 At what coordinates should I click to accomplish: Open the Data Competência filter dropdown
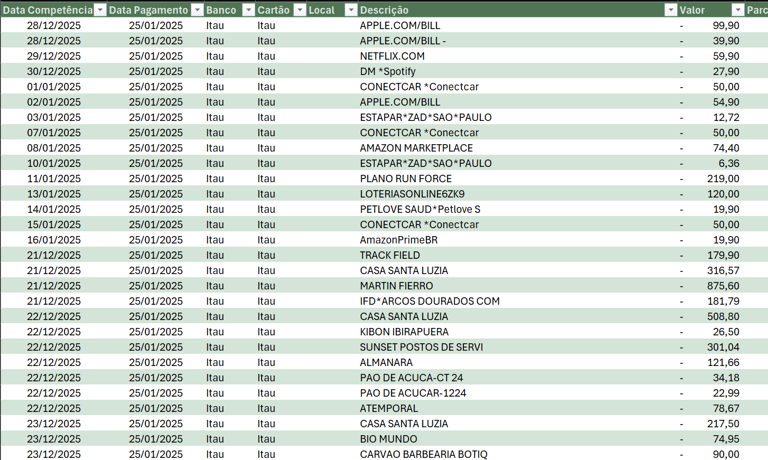pyautogui.click(x=100, y=10)
